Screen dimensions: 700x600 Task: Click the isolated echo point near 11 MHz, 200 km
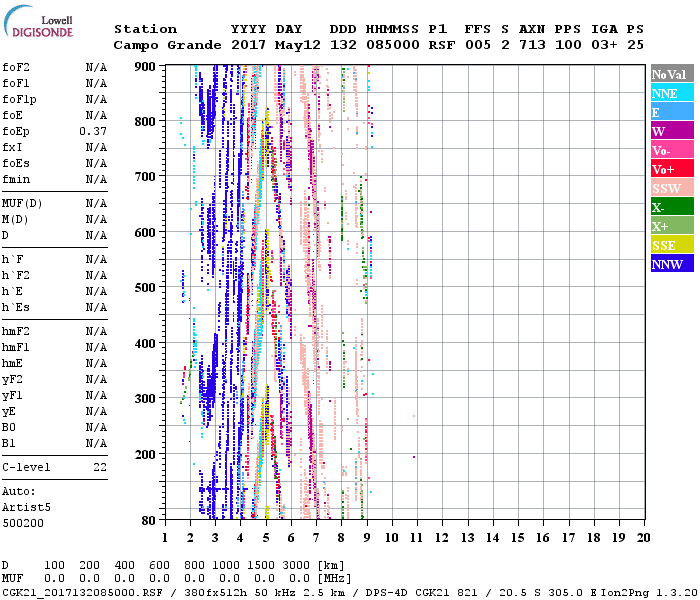point(414,457)
